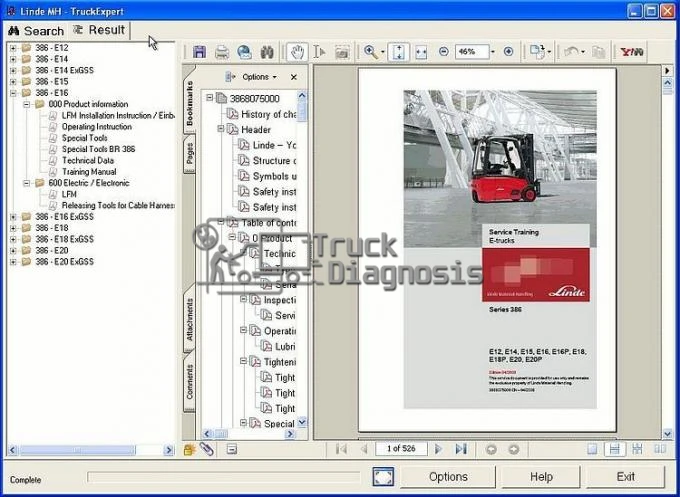This screenshot has height=497, width=680.
Task: Click the page number field 1 of 526
Action: (x=401, y=449)
